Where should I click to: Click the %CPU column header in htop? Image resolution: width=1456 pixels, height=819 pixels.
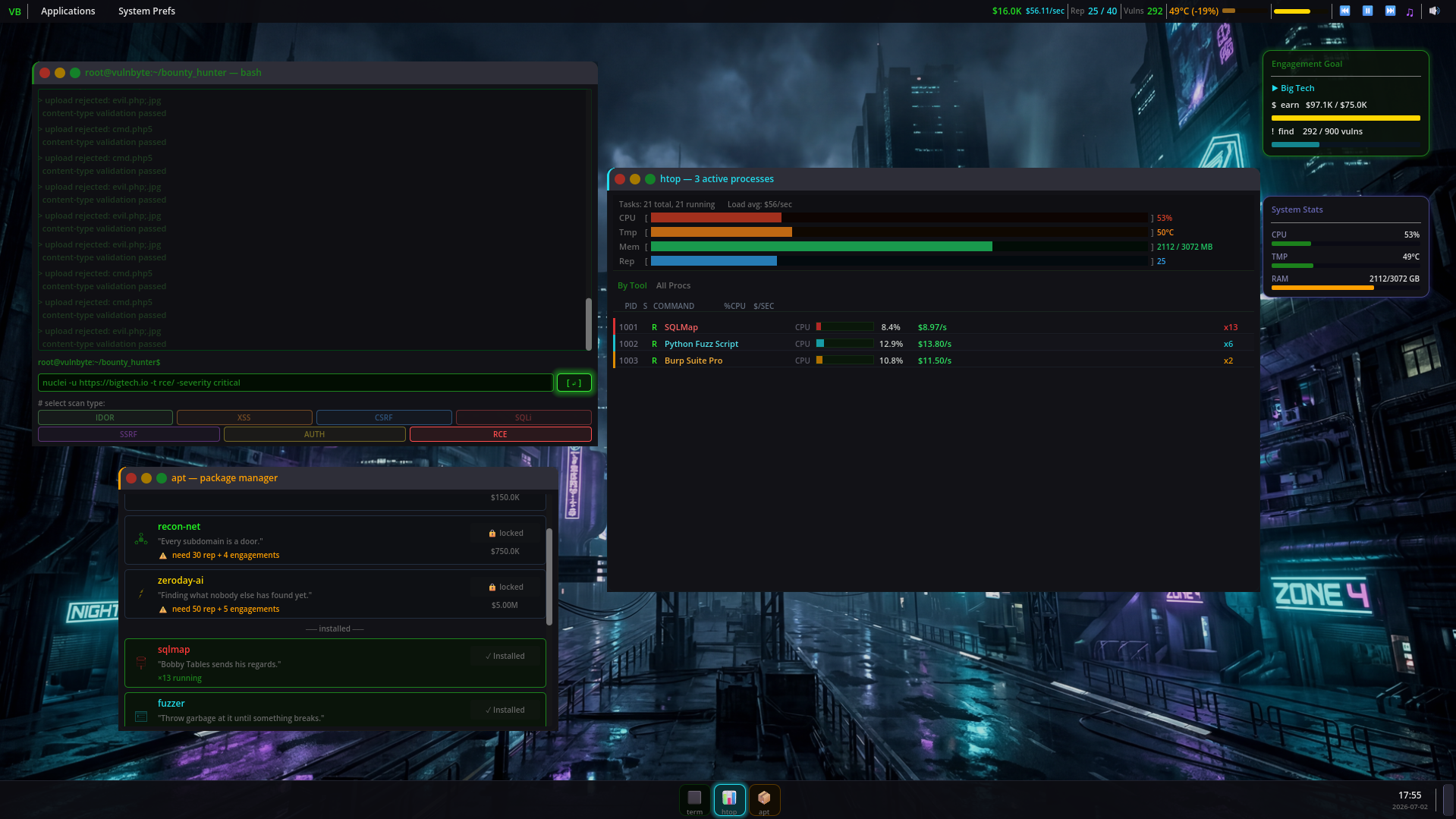click(734, 306)
